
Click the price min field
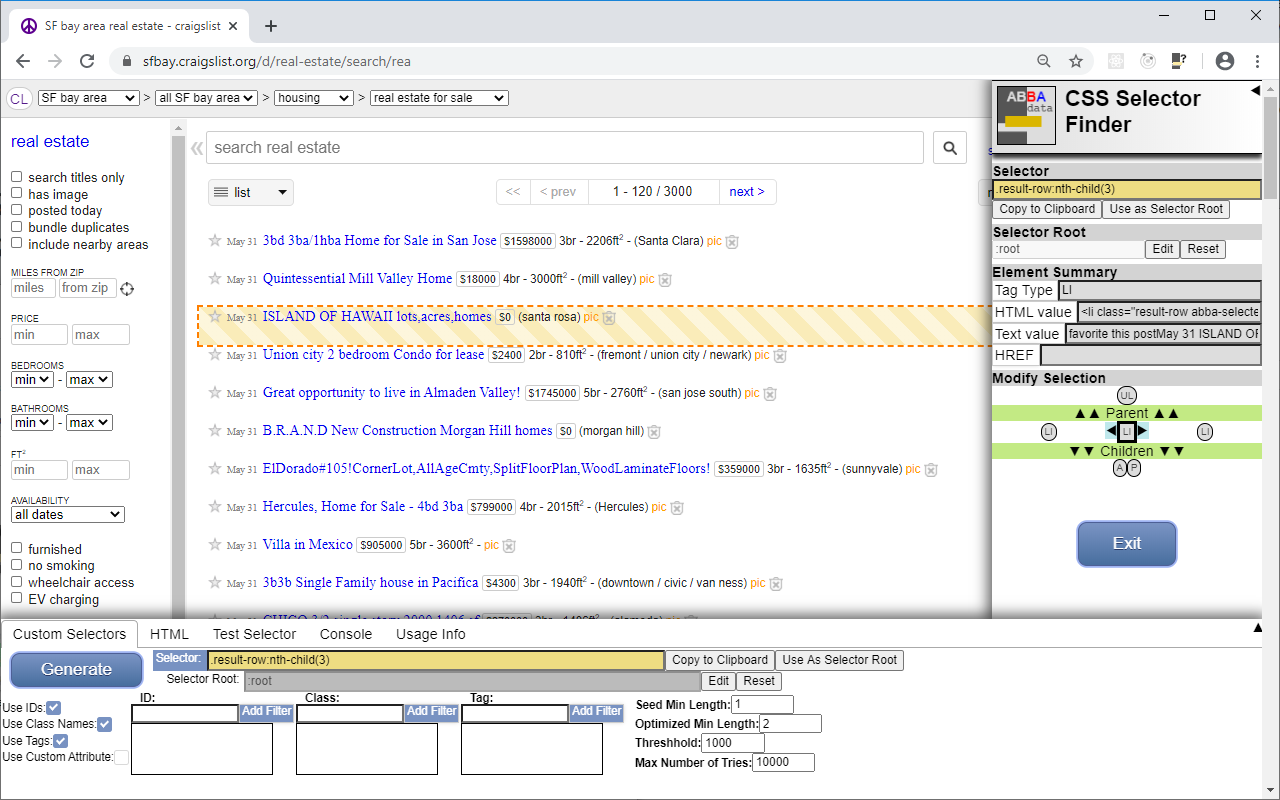tap(39, 335)
